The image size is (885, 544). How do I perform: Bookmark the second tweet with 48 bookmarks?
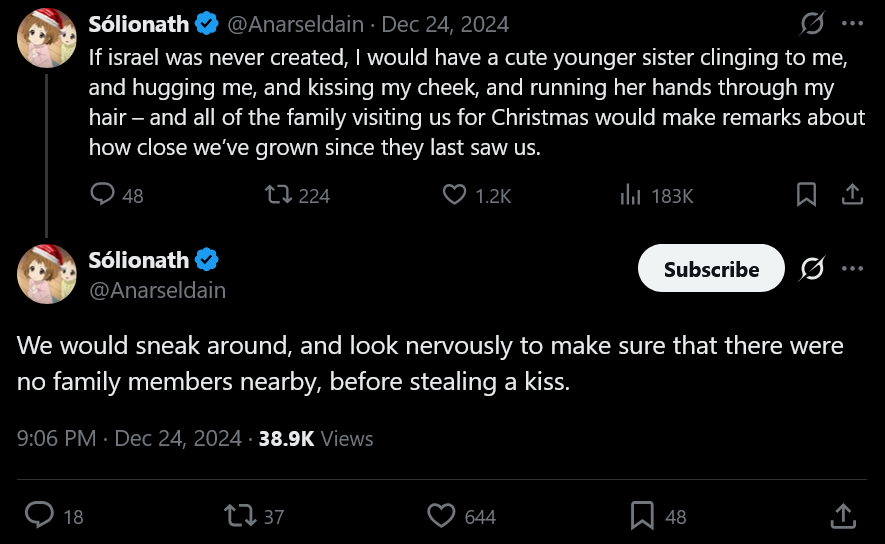point(642,515)
